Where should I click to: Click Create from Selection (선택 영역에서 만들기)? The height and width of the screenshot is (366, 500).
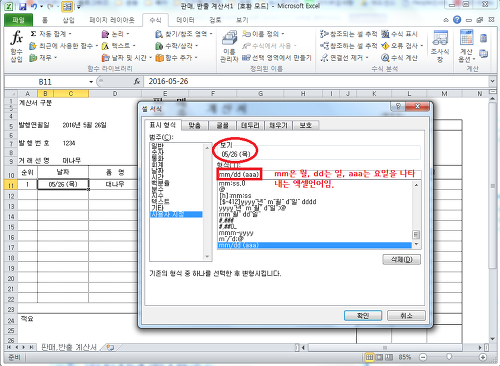[x=277, y=58]
